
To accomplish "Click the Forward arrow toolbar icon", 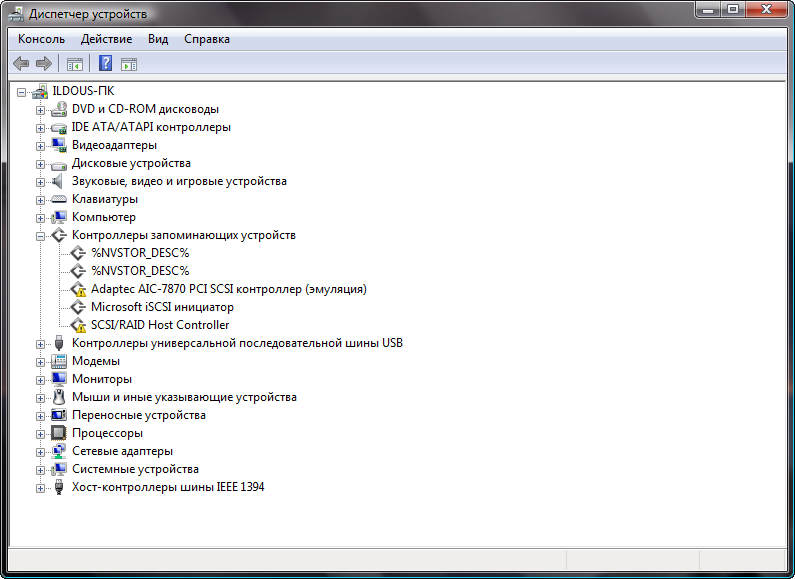I will coord(43,64).
